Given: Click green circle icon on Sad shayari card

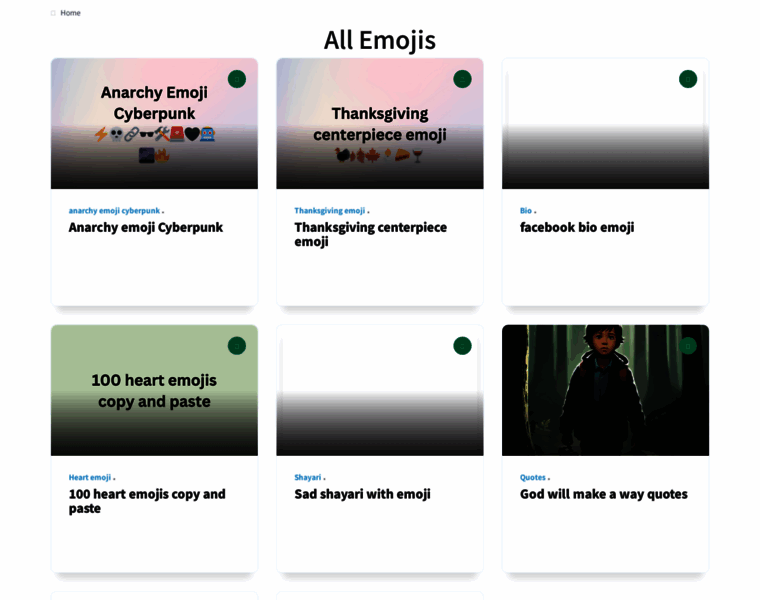Looking at the screenshot, I should (462, 346).
